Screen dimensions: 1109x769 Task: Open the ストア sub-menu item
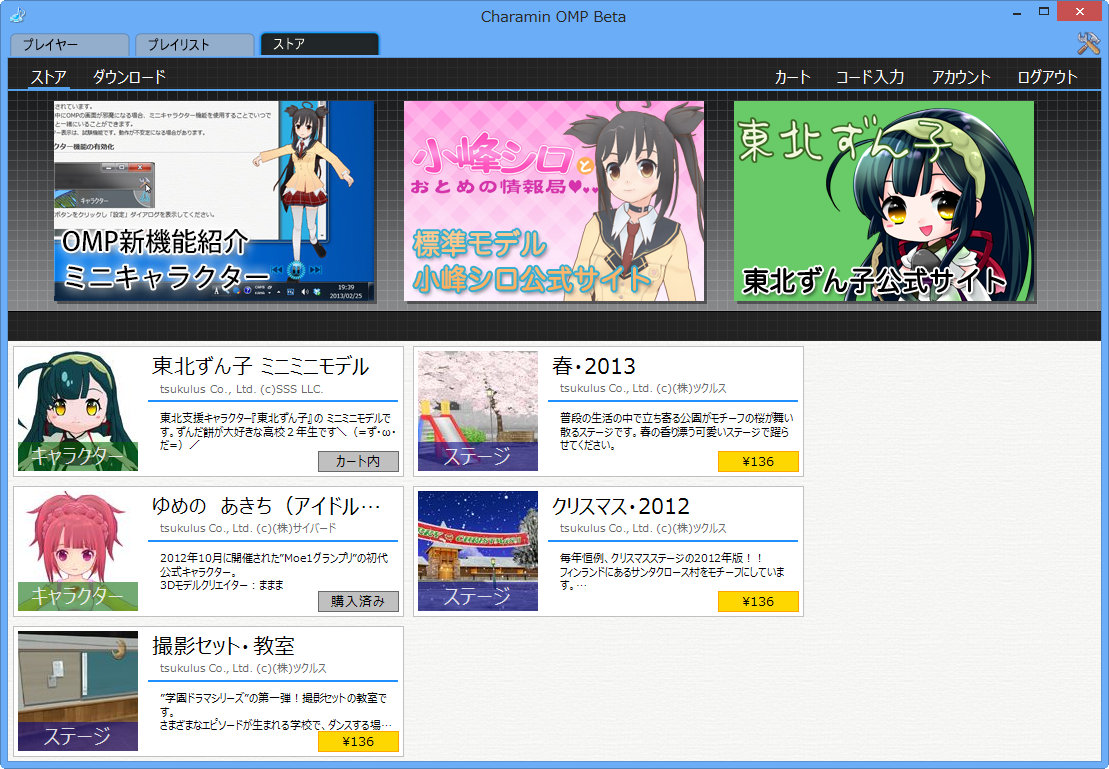point(49,76)
